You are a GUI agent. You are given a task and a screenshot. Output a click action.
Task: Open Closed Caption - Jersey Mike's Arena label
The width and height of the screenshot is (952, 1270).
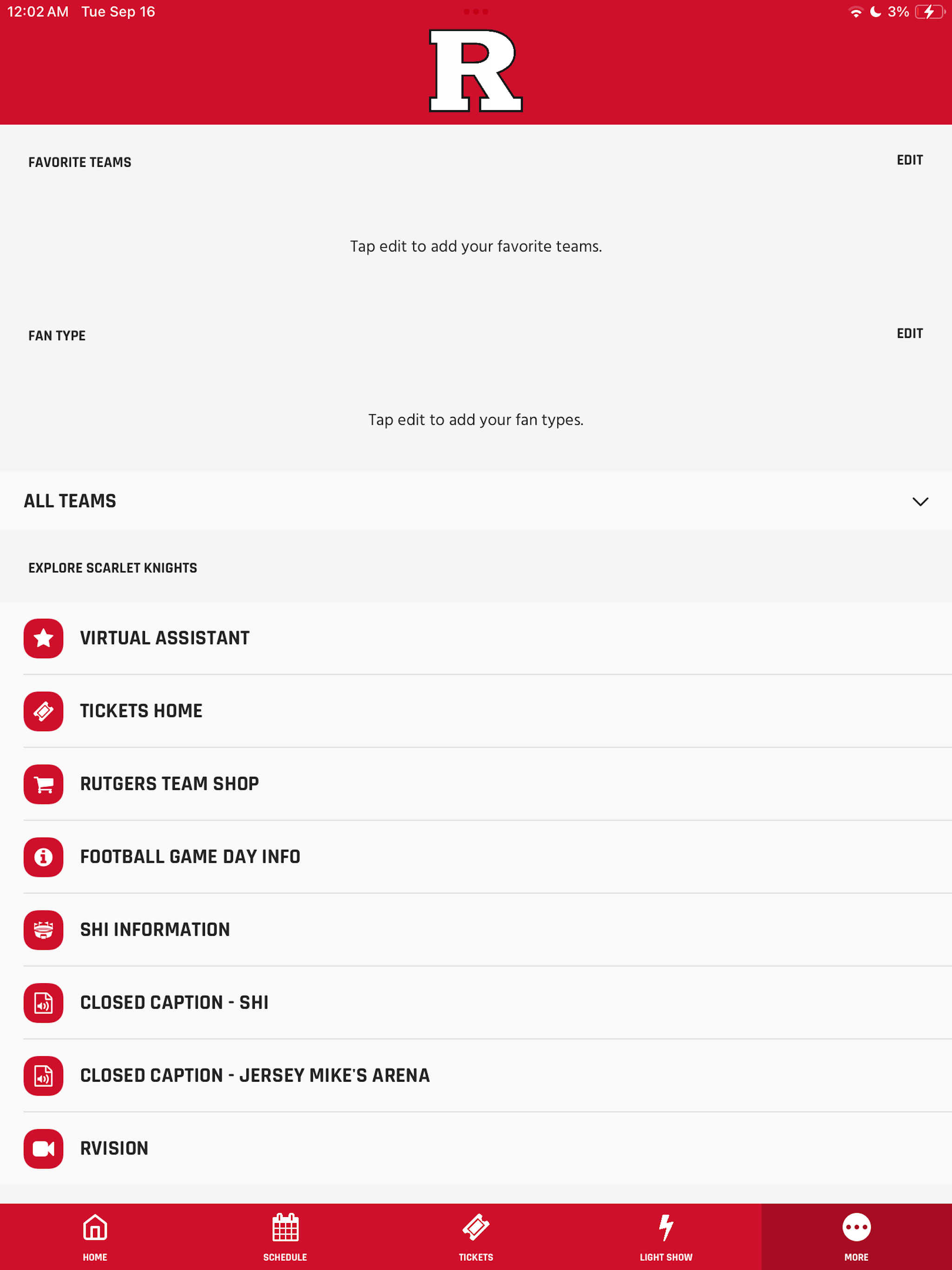[255, 1075]
